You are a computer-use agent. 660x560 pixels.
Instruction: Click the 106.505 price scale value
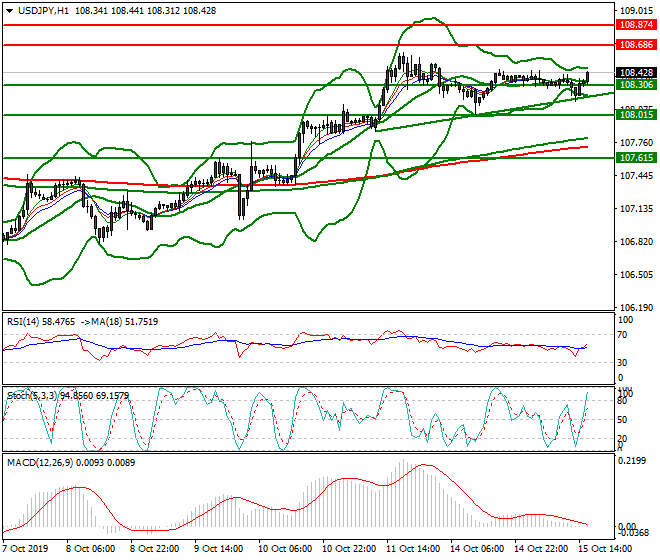point(637,275)
